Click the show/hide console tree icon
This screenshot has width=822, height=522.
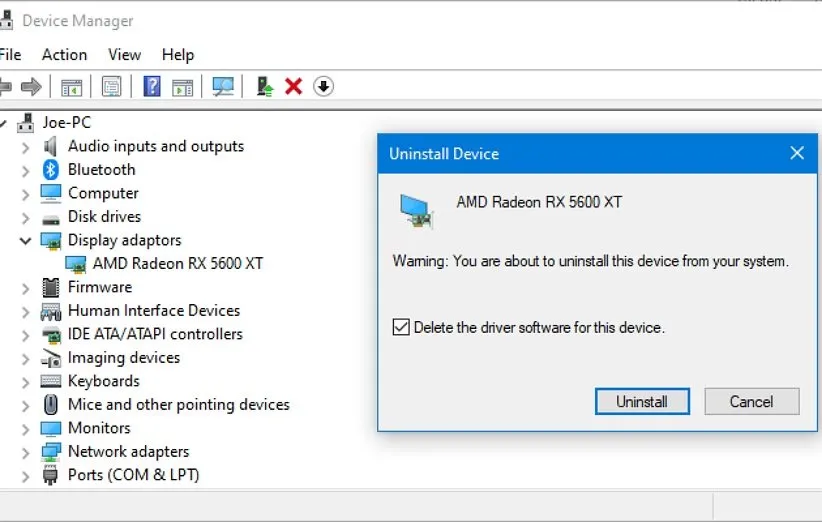pos(72,87)
